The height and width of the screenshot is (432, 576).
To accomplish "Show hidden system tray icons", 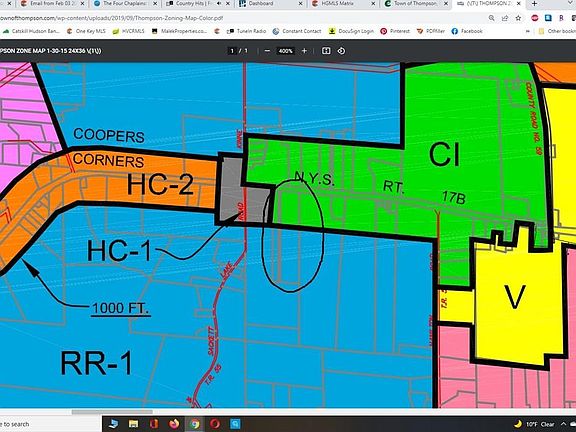I will coord(564,424).
